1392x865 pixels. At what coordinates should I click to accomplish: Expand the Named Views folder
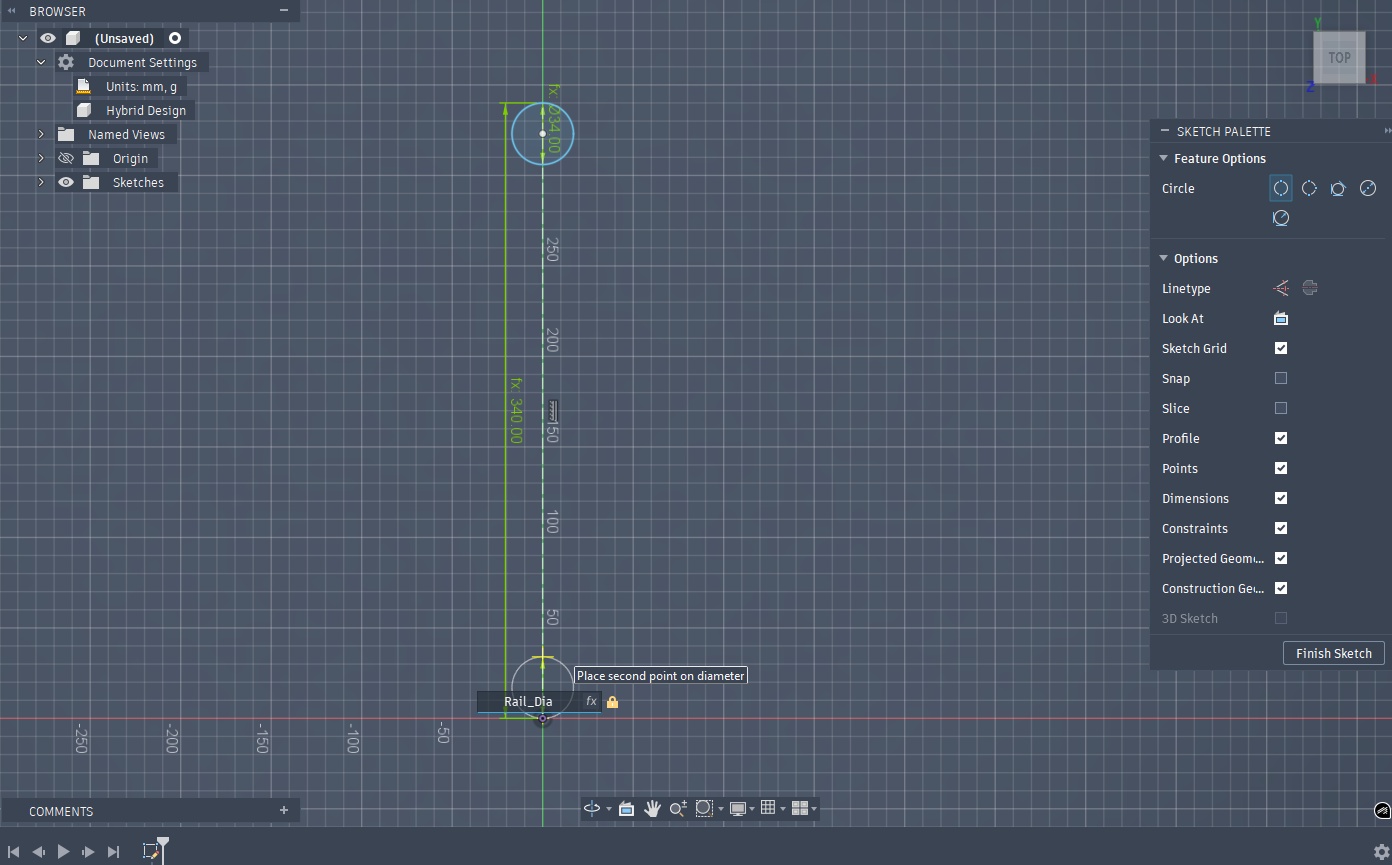(x=41, y=134)
